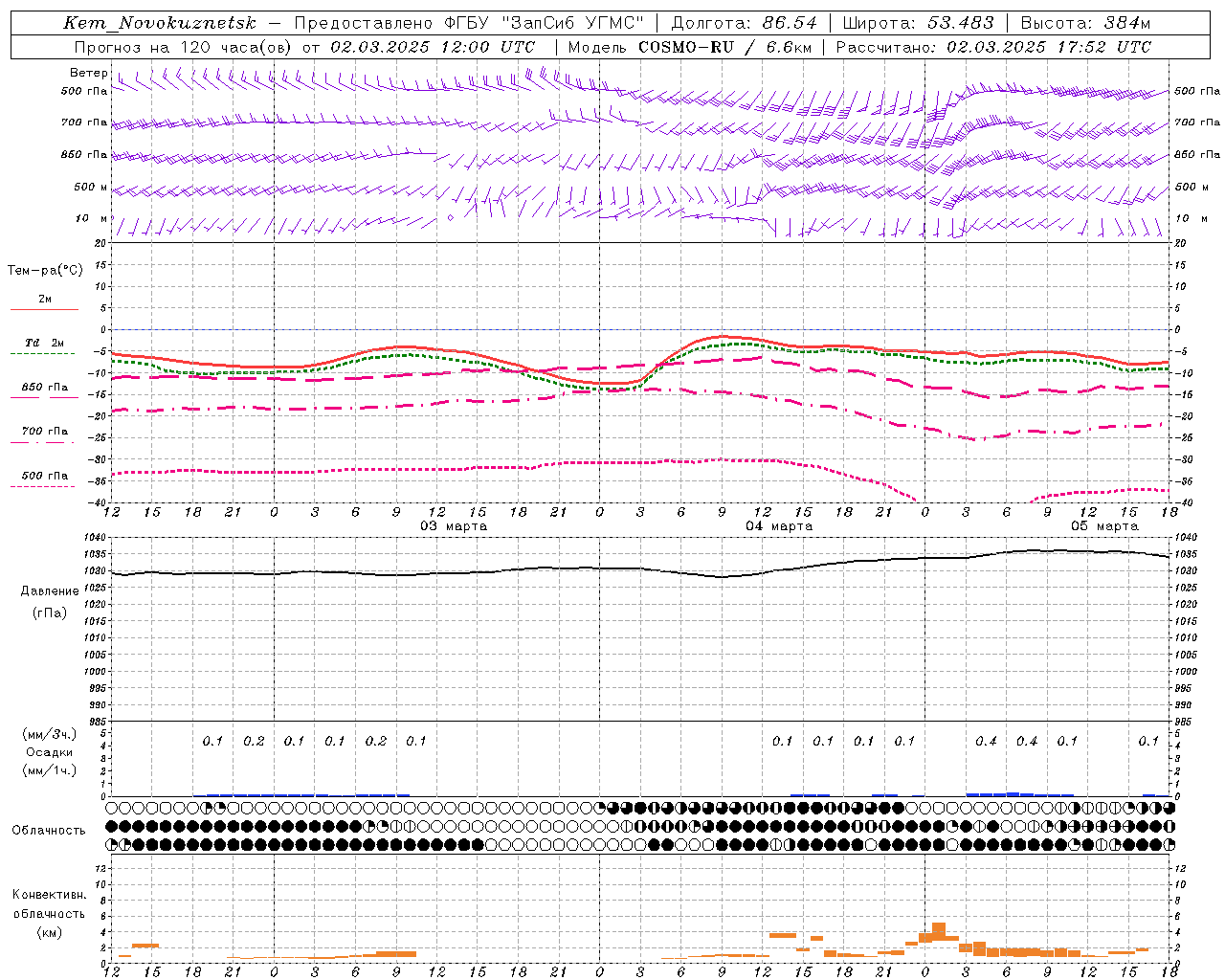The image size is (1225, 980).
Task: Click the Ветер panel label
Action: tap(88, 73)
